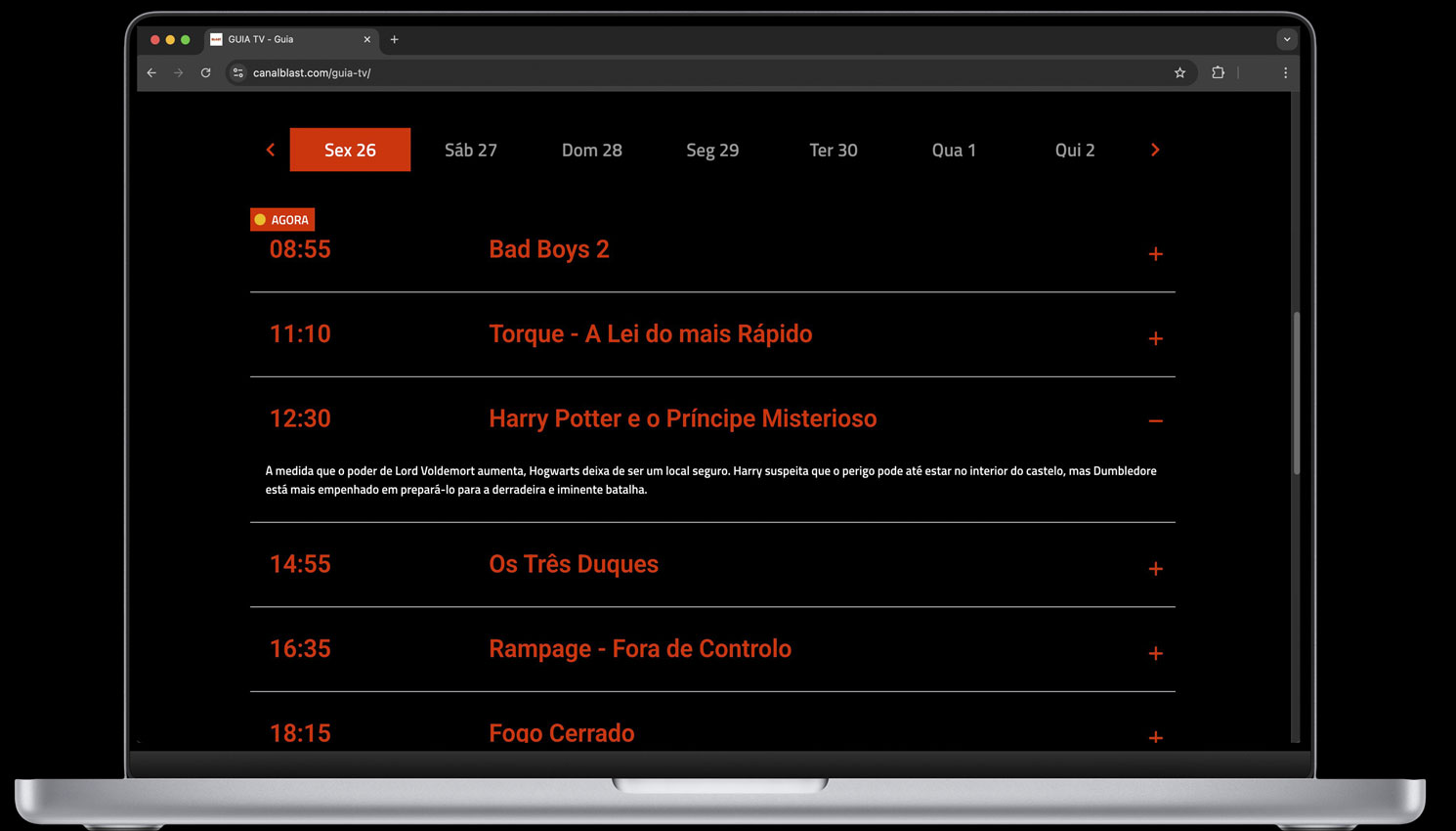Click the address bar URL field
Viewport: 1456px width, 831px height.
click(x=684, y=72)
